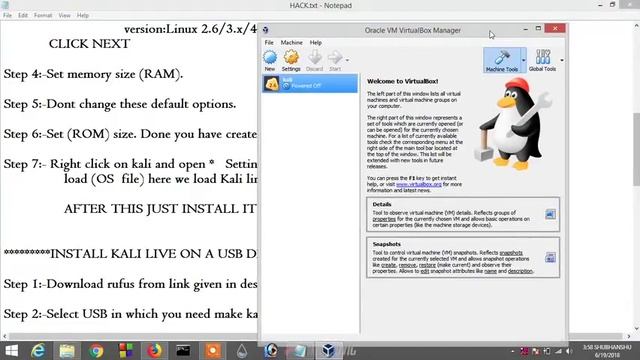Image resolution: width=640 pixels, height=360 pixels.
Task: Open the colorful tiles taskbar icon
Action: coord(126,351)
